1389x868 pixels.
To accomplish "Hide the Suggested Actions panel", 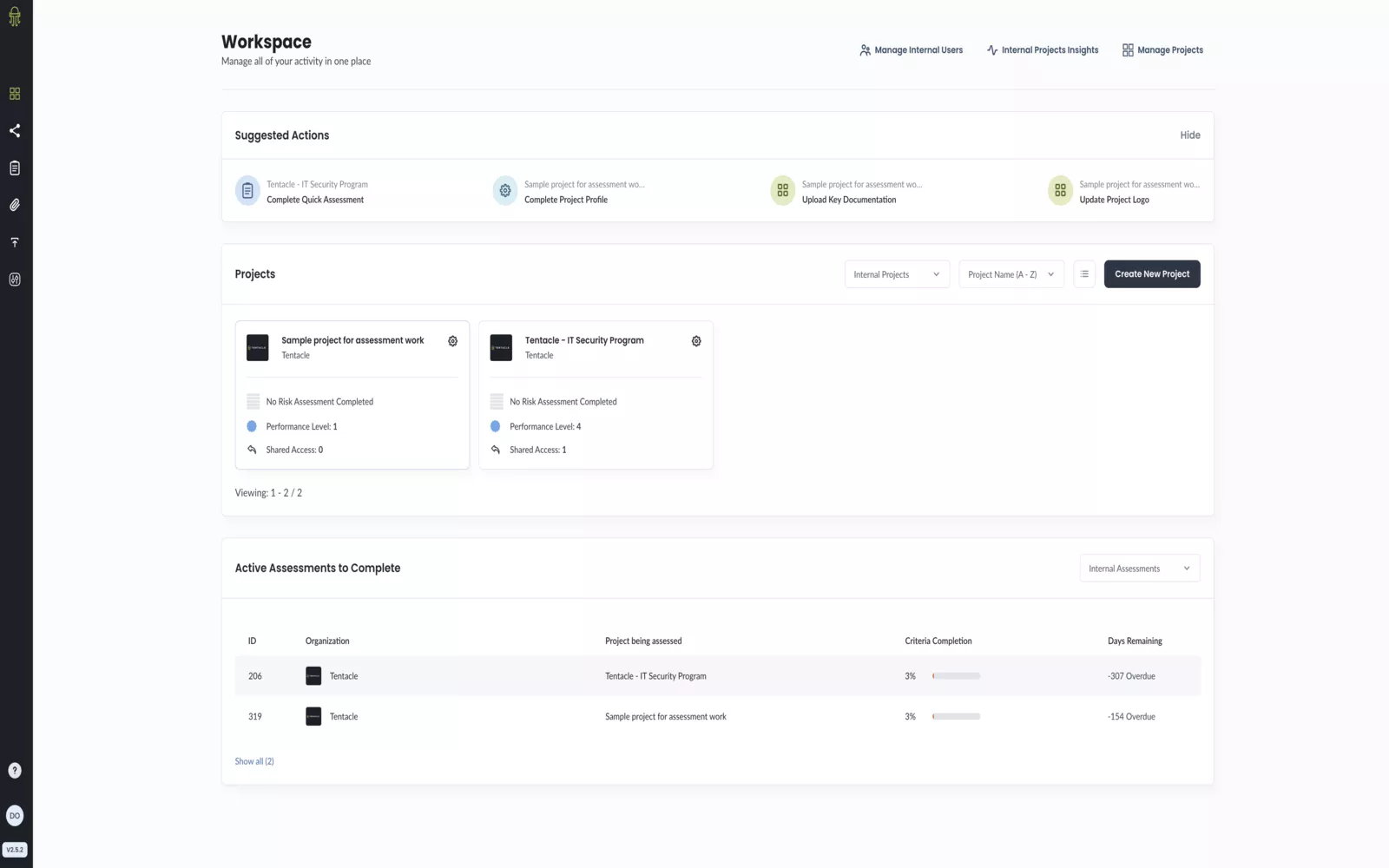I will point(1189,135).
